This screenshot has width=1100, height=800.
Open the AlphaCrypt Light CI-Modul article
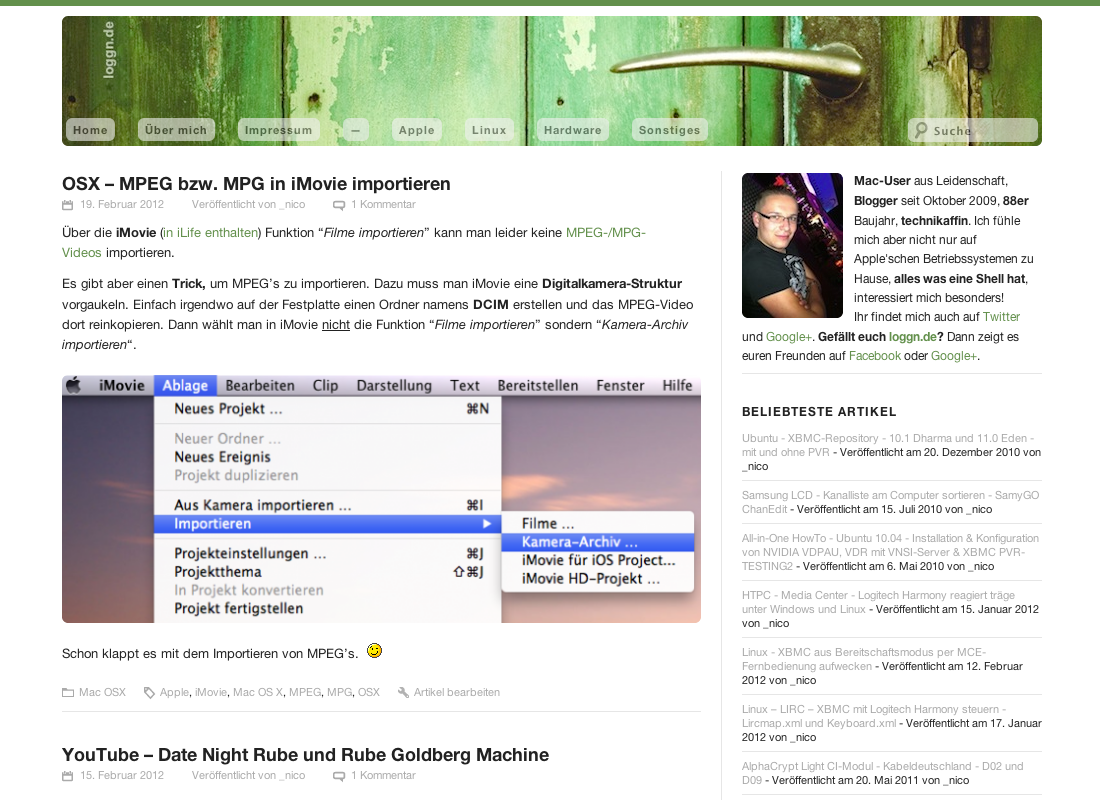pos(883,773)
